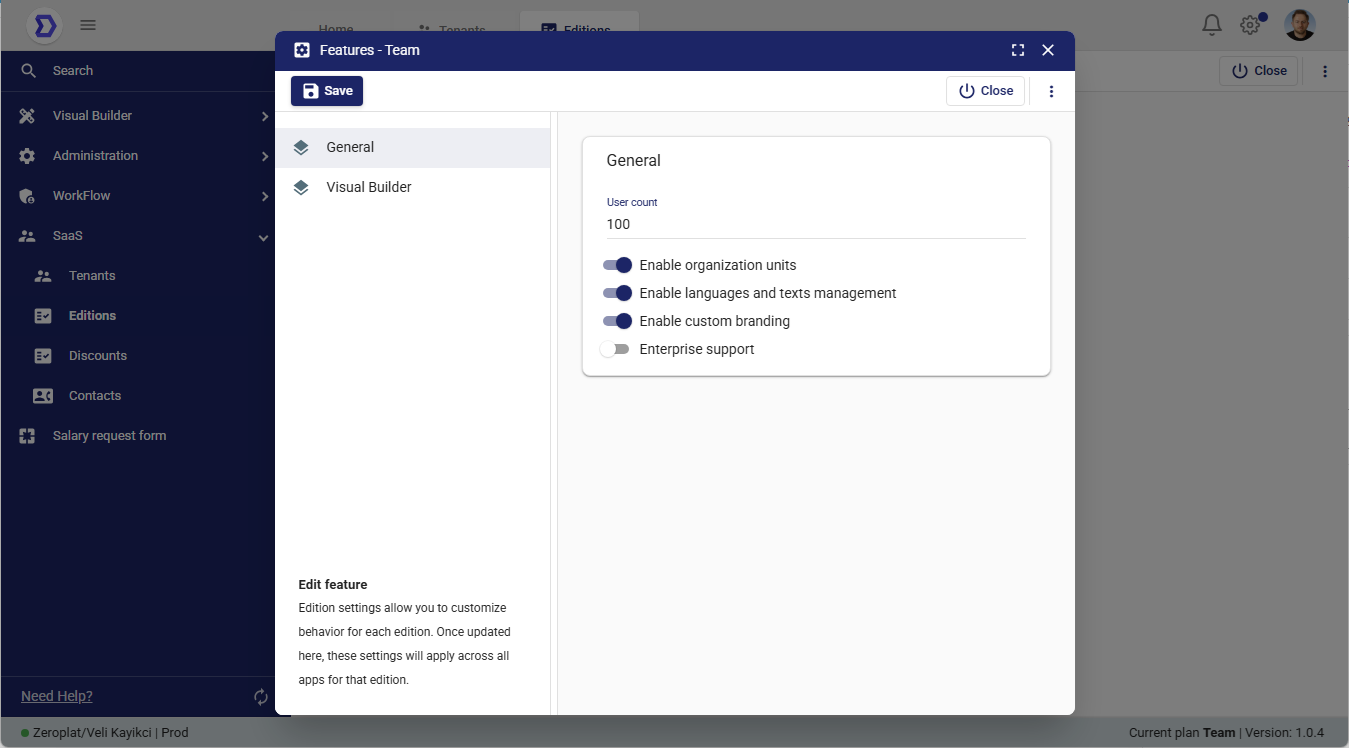Expand the Visual Builder sidebar menu

93,116
